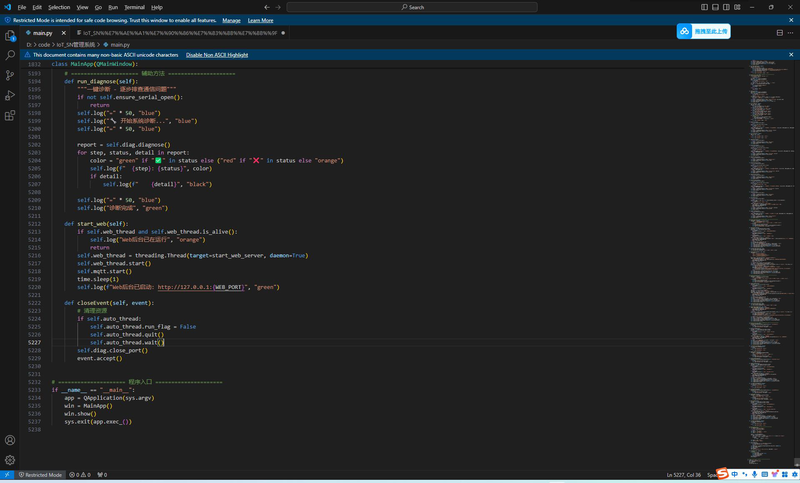Viewport: 800px width, 483px height.
Task: Click the Sogou microphone voice input icon
Action: (x=755, y=474)
